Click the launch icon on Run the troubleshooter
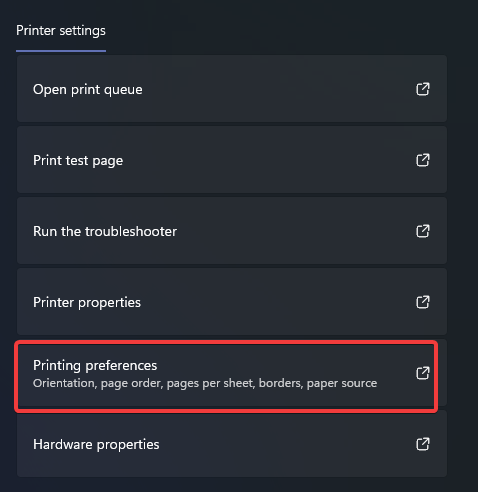Screen dimensions: 478x492 423,231
